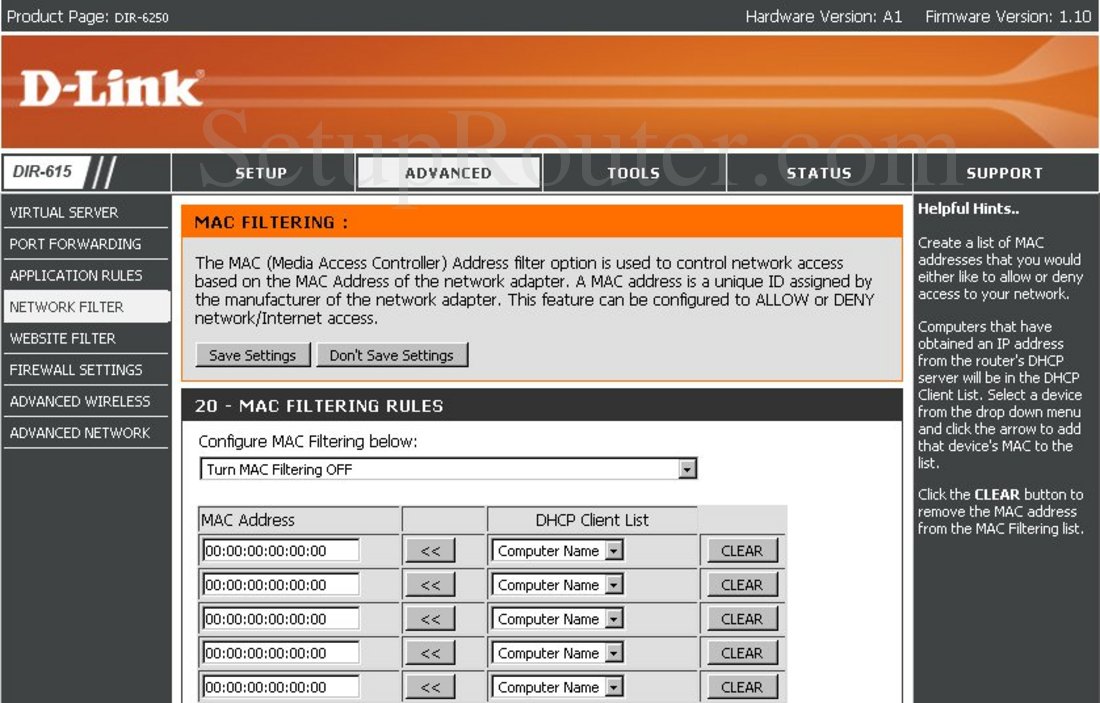This screenshot has height=703, width=1100.
Task: Click the Hardware Version: A1 text
Action: [x=824, y=17]
